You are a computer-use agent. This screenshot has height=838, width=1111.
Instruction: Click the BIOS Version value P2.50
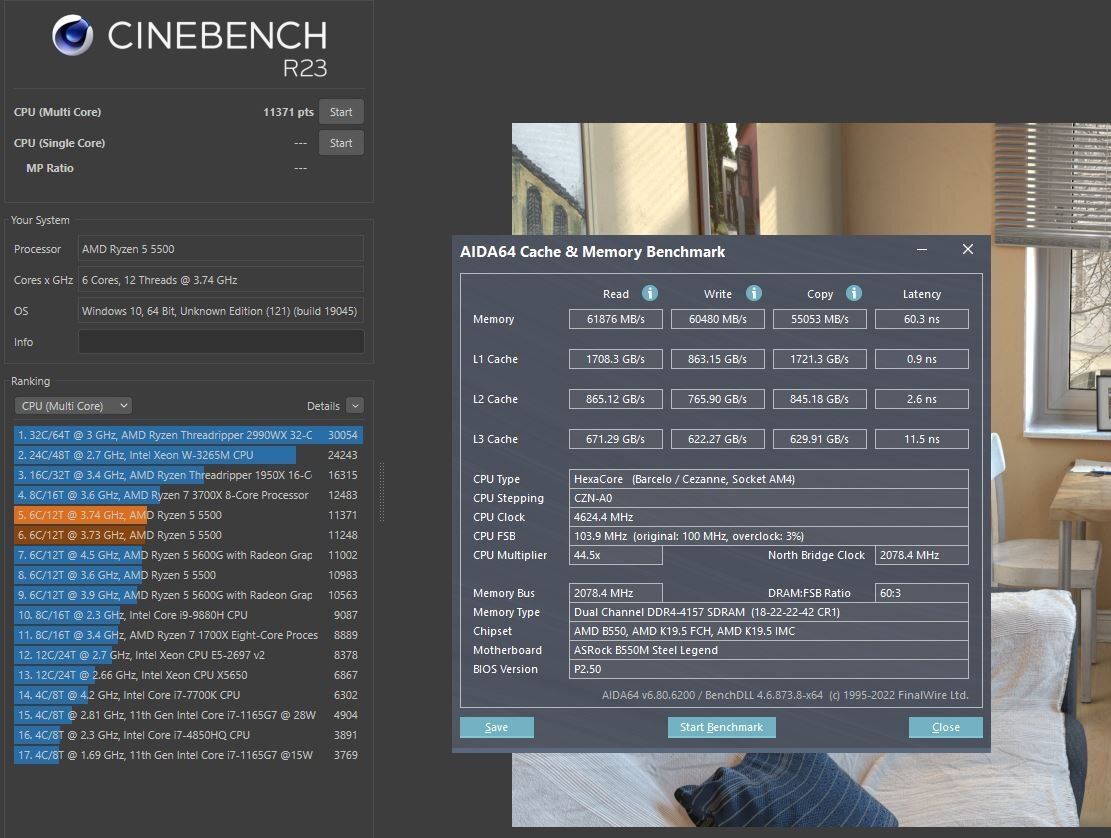(x=769, y=669)
